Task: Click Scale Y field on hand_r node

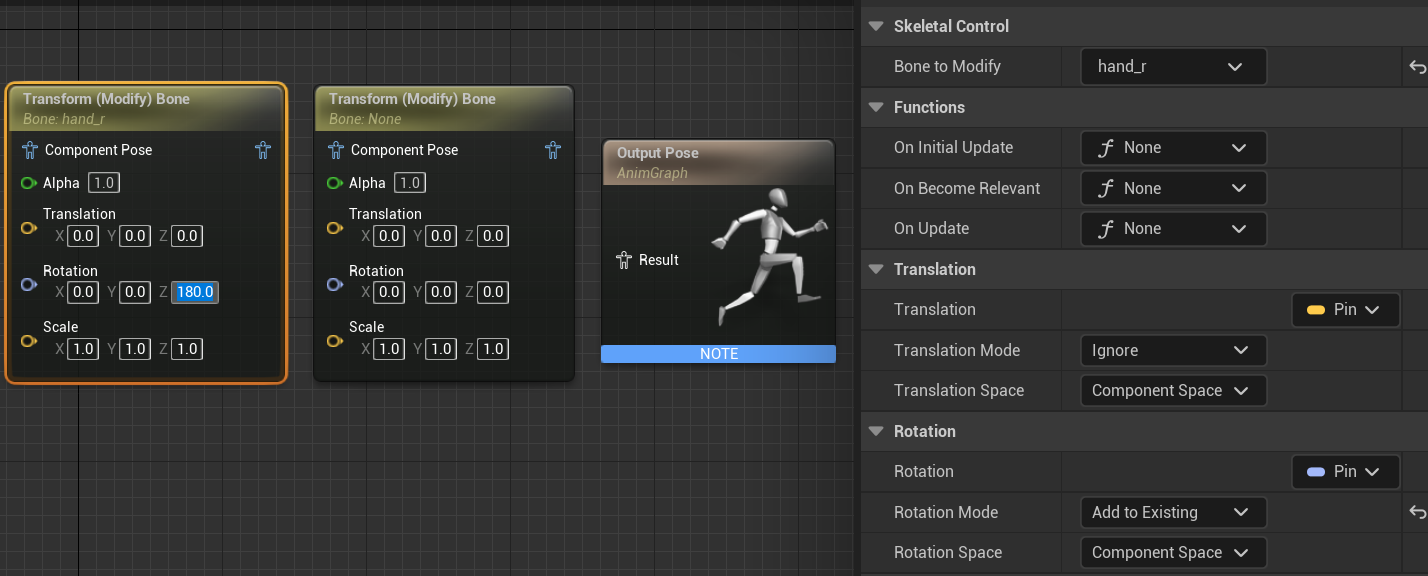Action: tap(136, 349)
